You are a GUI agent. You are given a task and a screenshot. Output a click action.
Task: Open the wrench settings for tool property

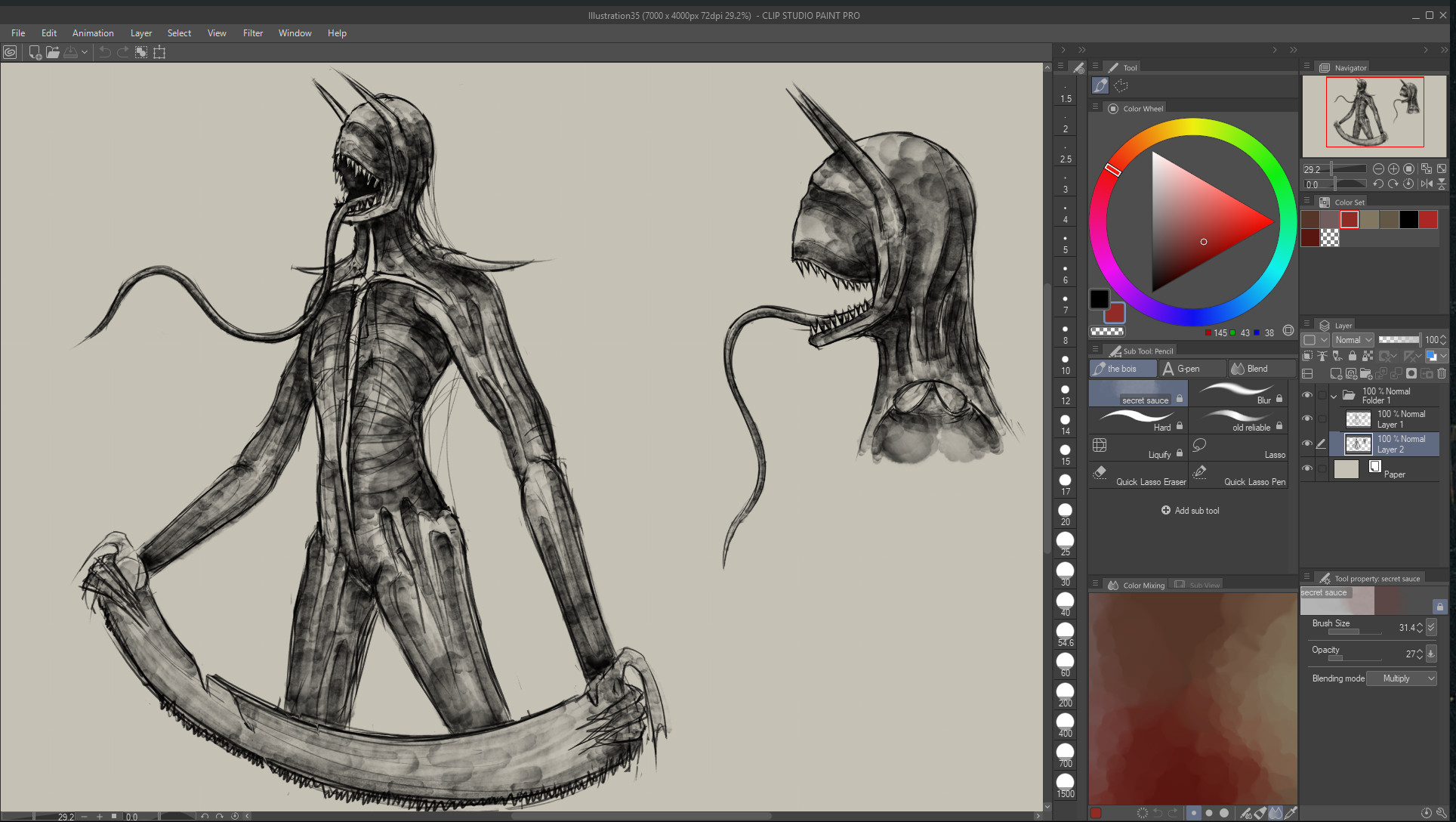(1442, 813)
